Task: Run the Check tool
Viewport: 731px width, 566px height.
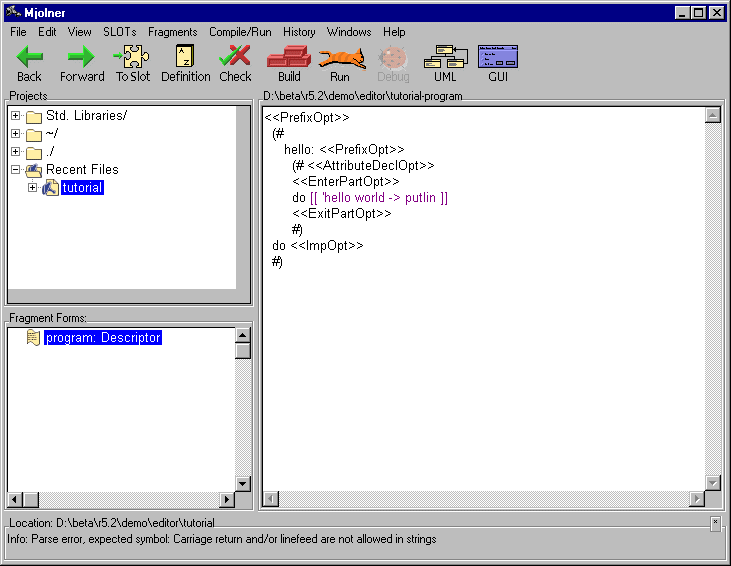Action: coord(235,58)
